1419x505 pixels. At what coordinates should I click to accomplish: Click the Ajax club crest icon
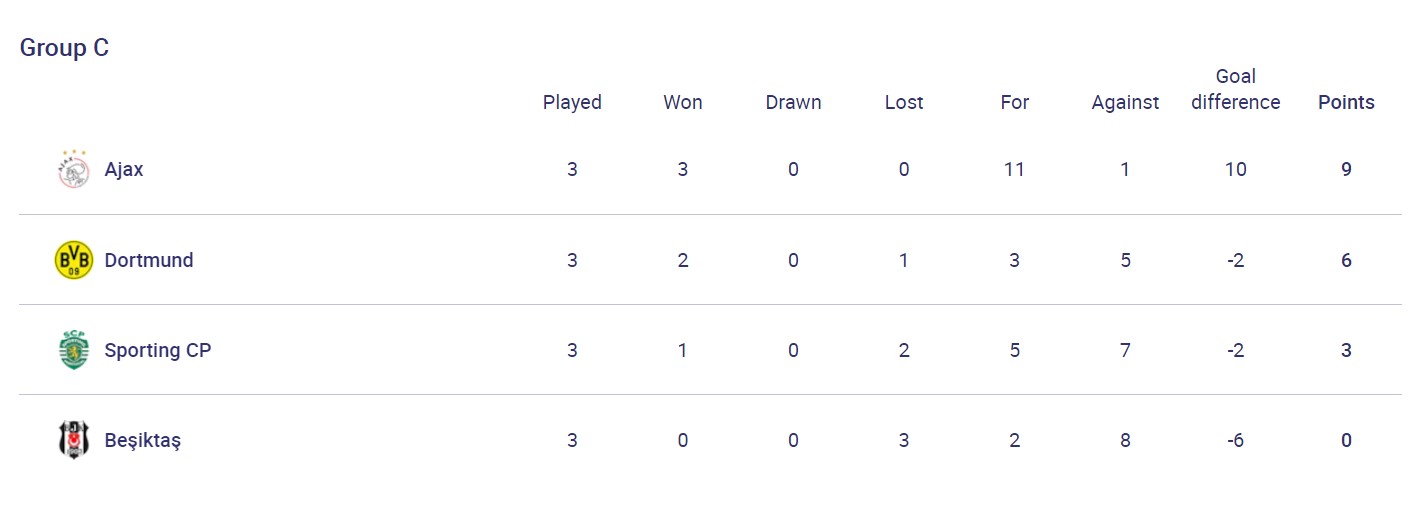73,170
